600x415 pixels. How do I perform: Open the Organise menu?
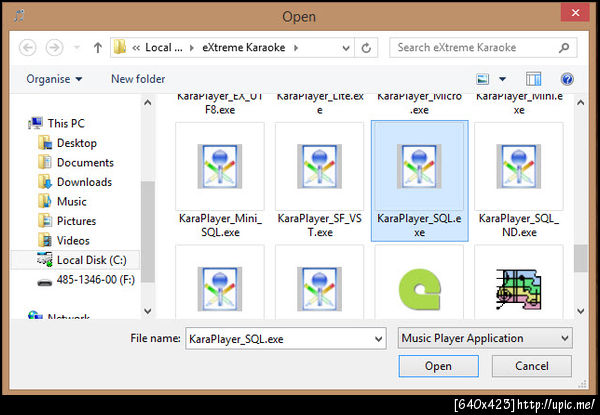[54, 79]
